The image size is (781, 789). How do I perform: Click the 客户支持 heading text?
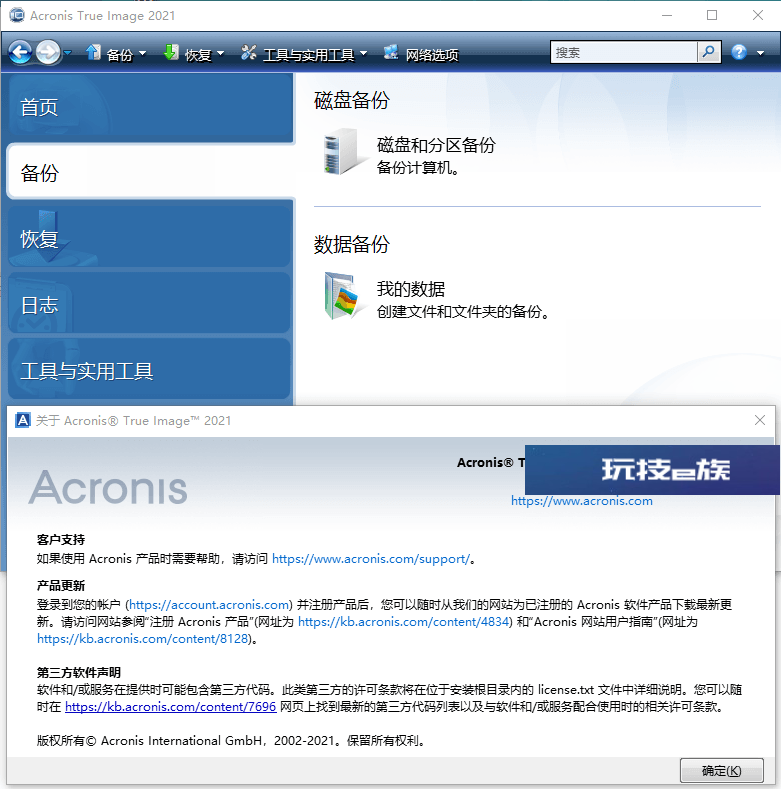(x=61, y=539)
